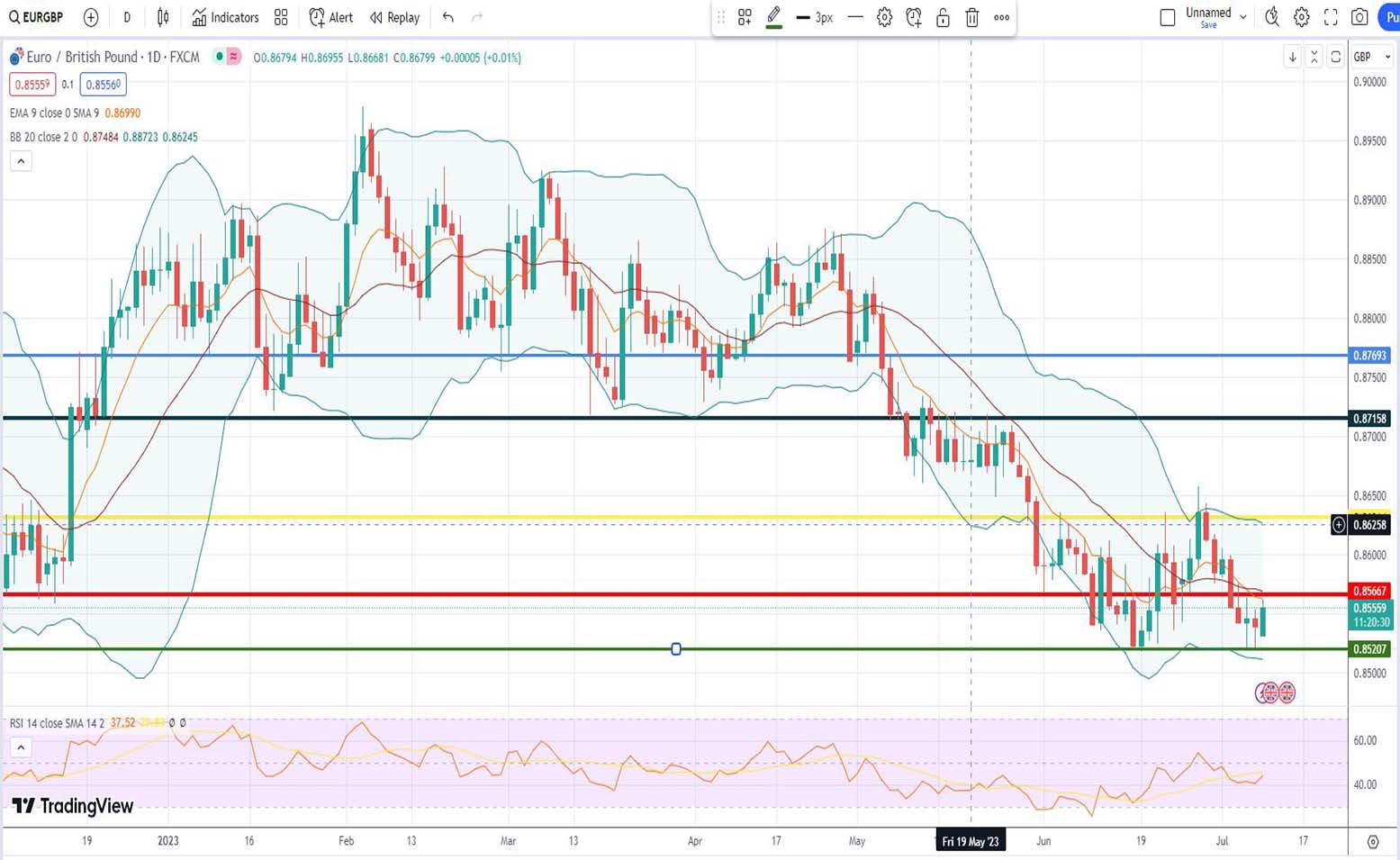Click the trash icon to remove the drawing
The width and height of the screenshot is (1400, 860).
(x=972, y=17)
